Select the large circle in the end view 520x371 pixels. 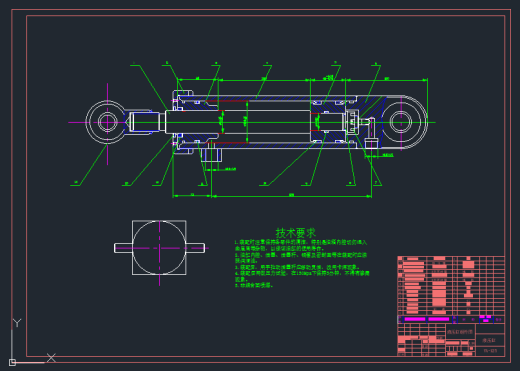click(x=159, y=248)
